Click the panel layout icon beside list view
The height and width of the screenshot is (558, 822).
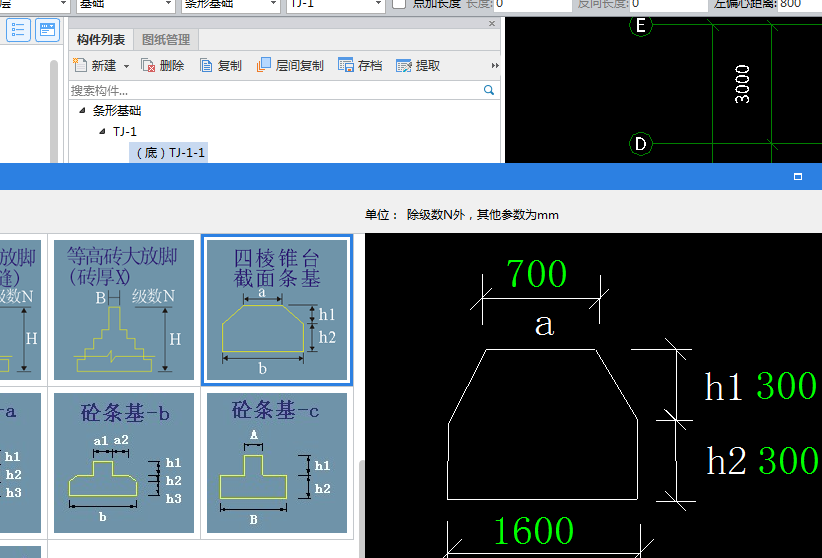tap(48, 29)
